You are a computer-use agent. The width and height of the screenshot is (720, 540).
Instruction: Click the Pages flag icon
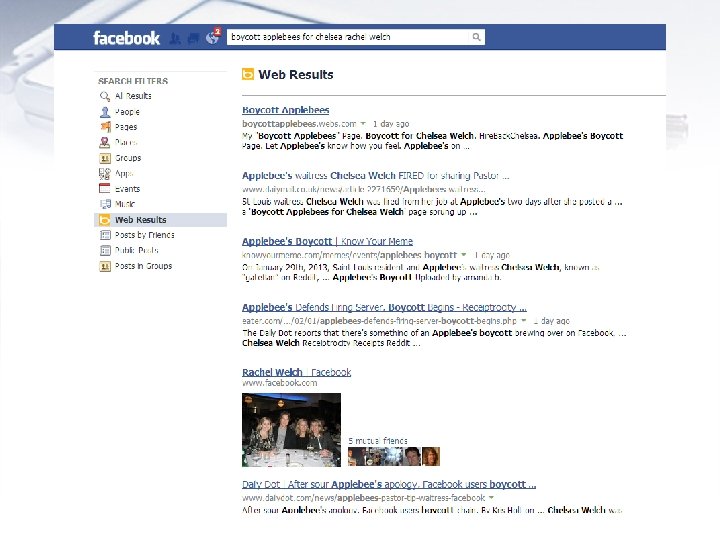pos(105,127)
